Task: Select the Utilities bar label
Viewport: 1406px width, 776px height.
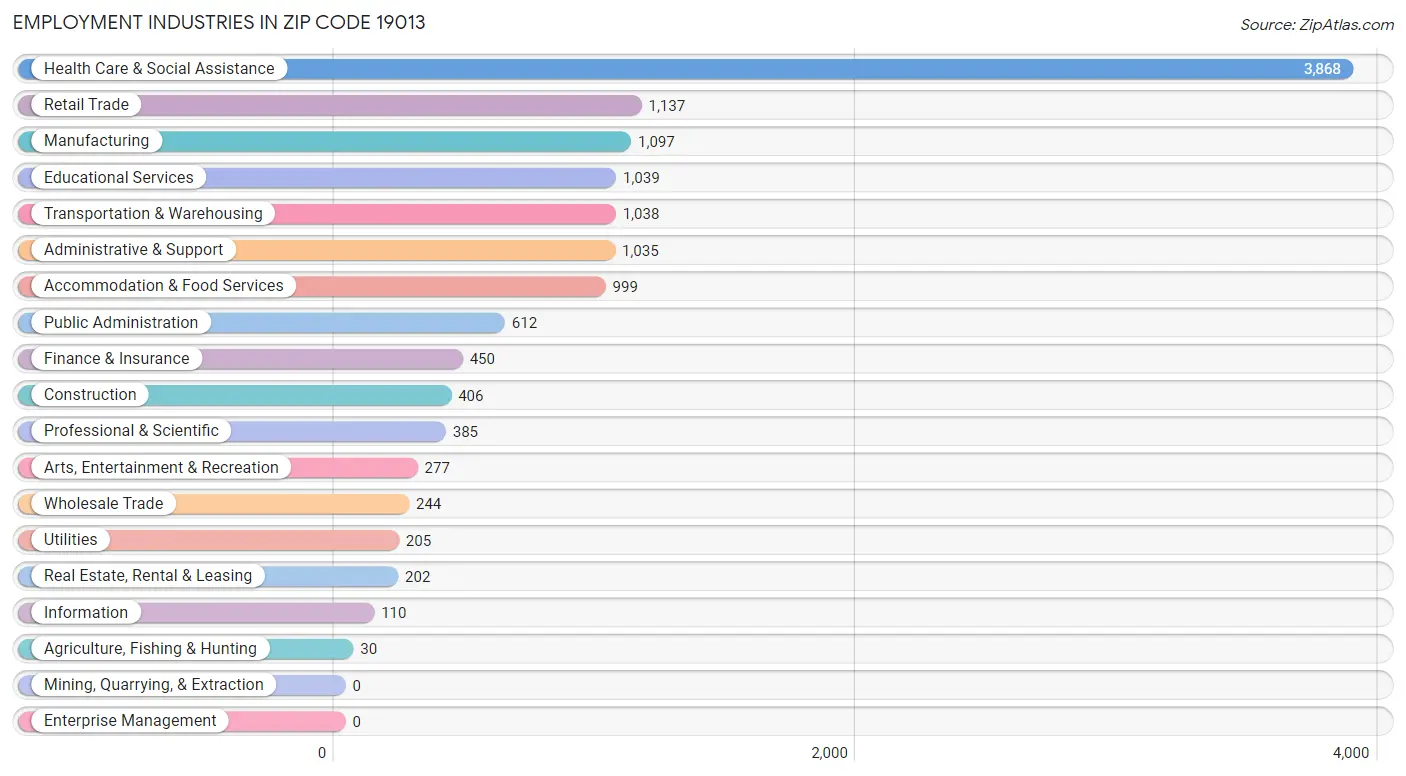Action: (x=71, y=540)
